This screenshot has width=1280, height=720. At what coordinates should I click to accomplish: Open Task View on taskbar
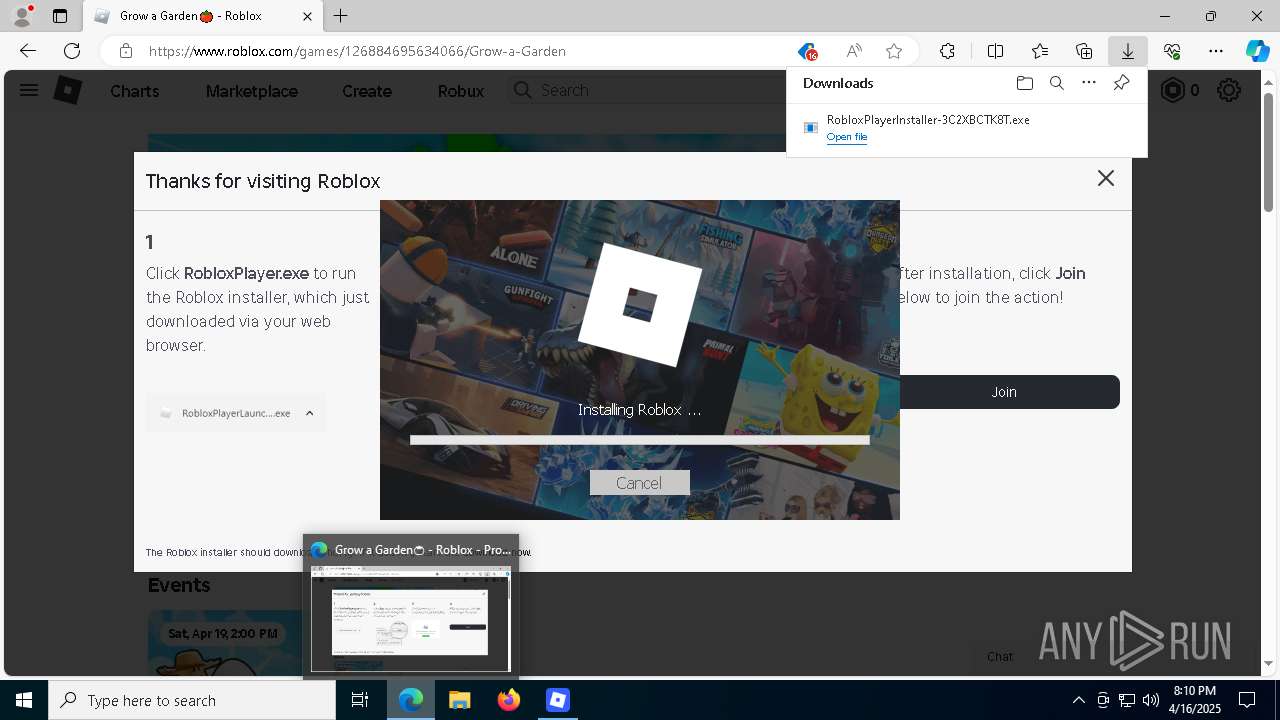pos(360,700)
